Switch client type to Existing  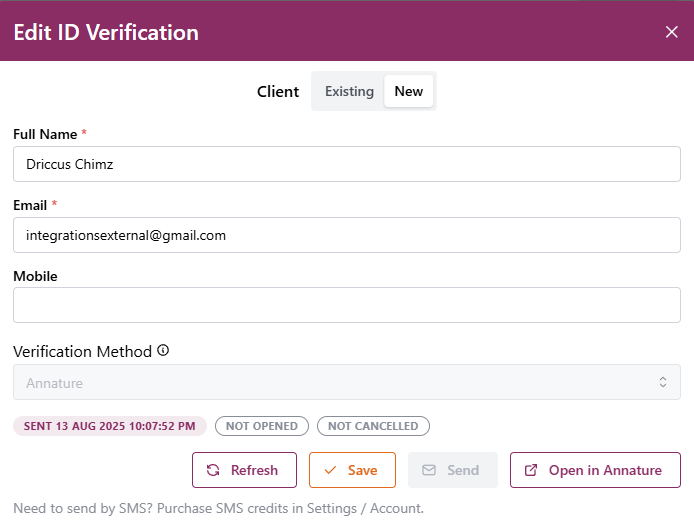(x=349, y=91)
